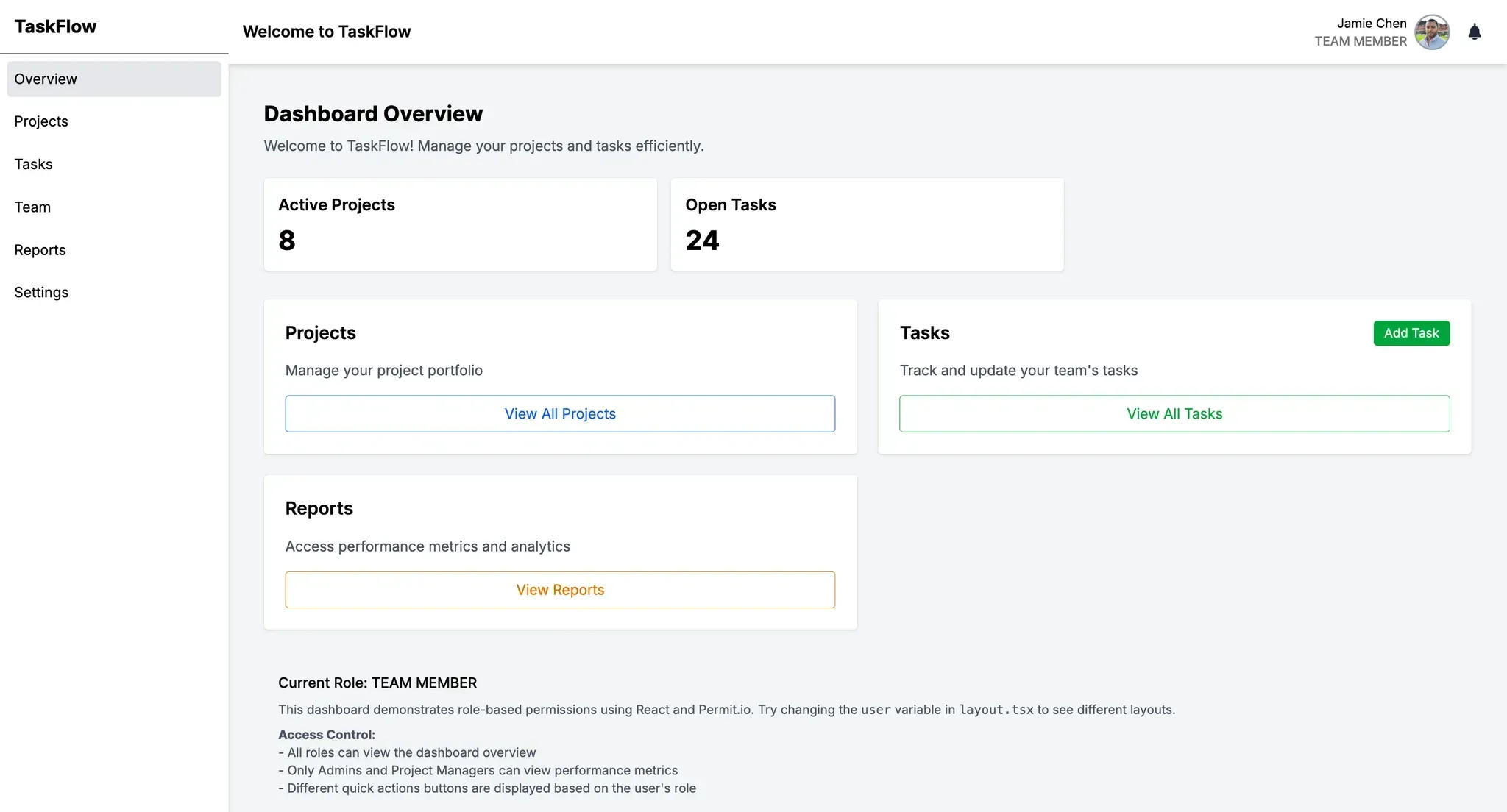The width and height of the screenshot is (1507, 812).
Task: Click the View All Projects button
Action: (x=560, y=413)
